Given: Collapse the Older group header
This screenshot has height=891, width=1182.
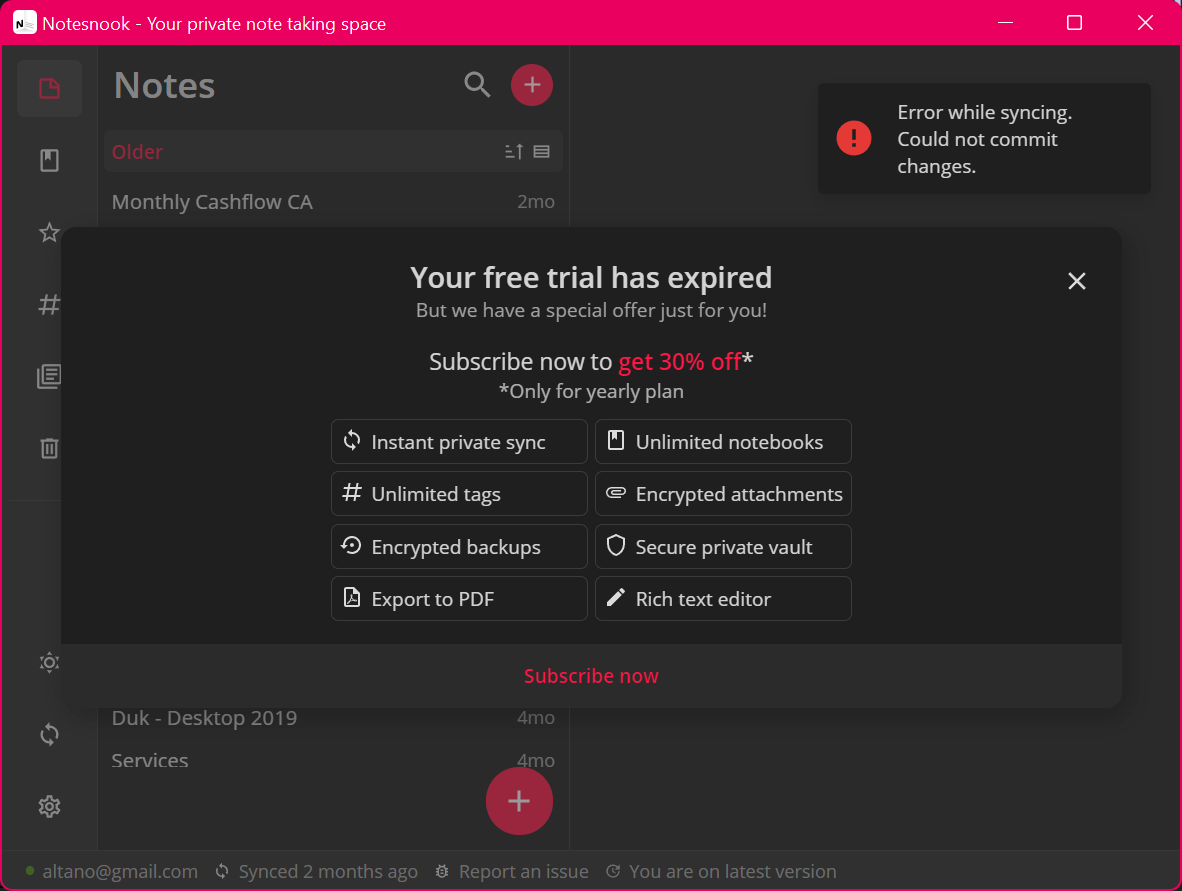Looking at the screenshot, I should tap(332, 151).
